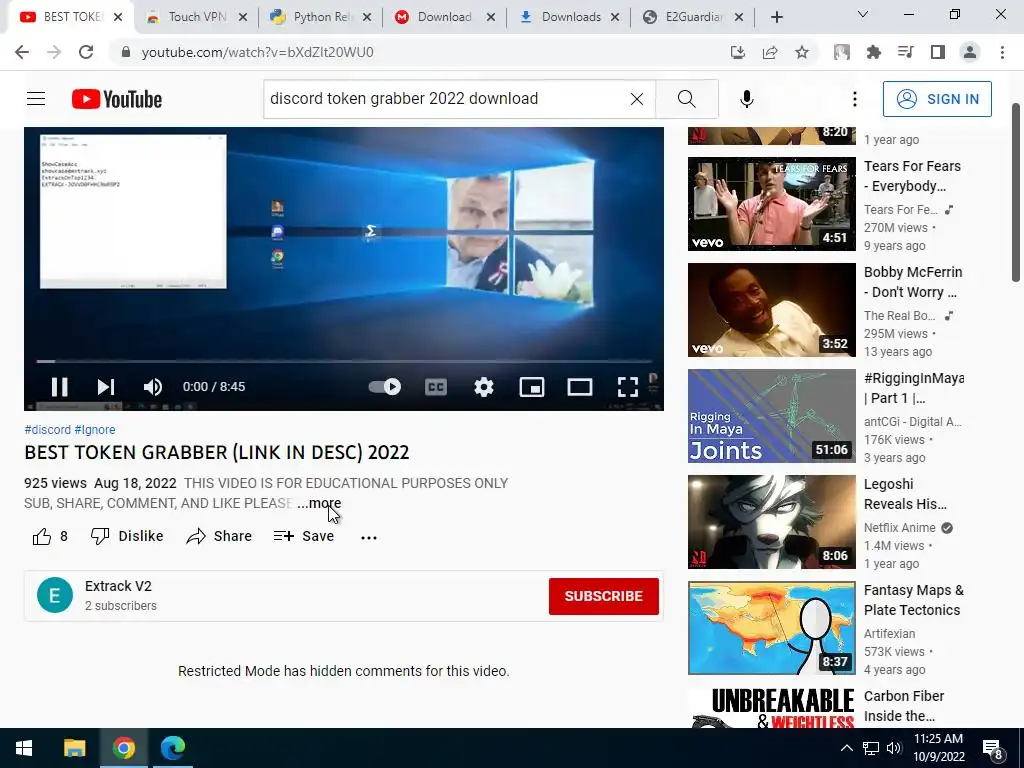The image size is (1024, 768).
Task: Open player settings gear
Action: pos(484,387)
